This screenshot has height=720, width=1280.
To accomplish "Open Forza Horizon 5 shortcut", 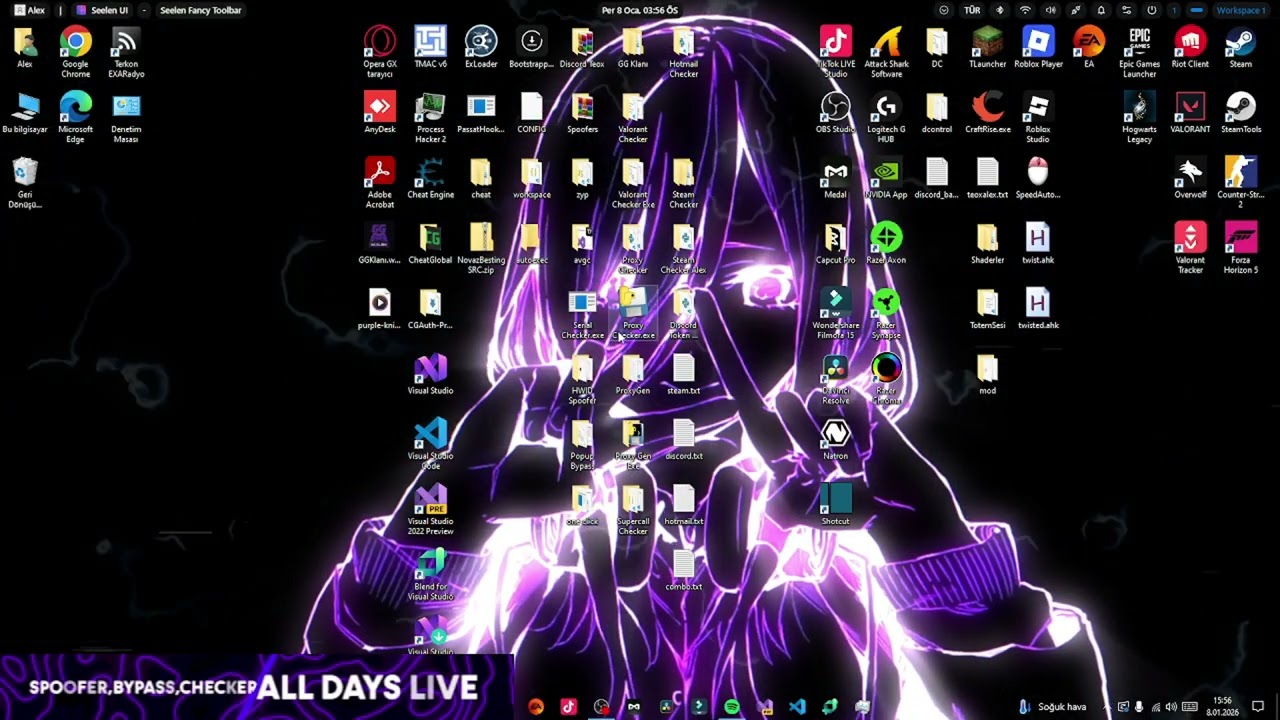I will tap(1241, 248).
